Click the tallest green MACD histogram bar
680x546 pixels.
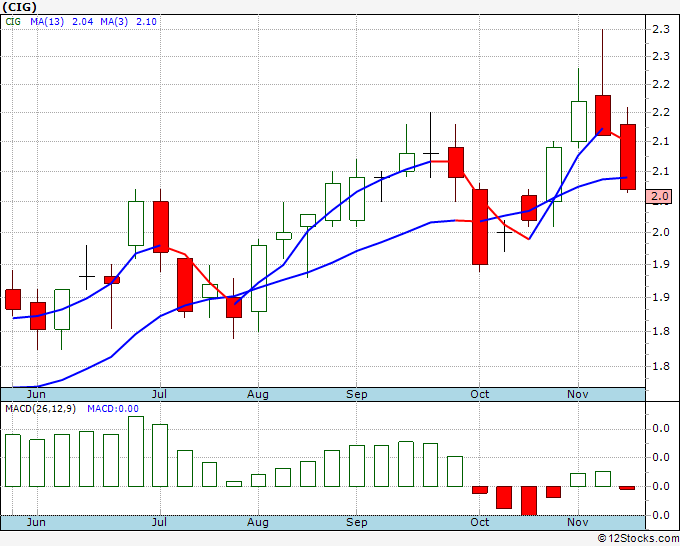pyautogui.click(x=136, y=451)
